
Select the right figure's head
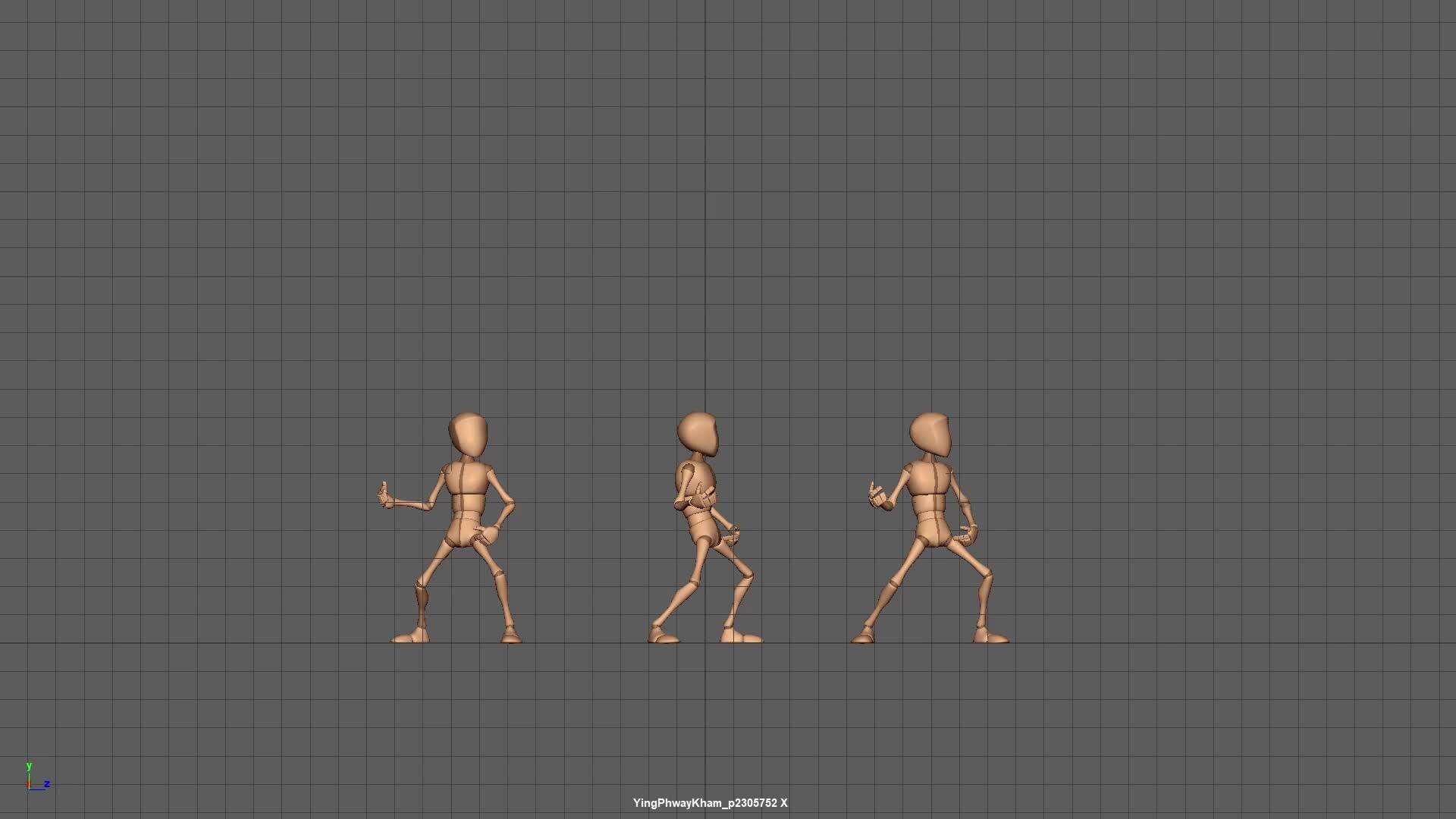coord(930,435)
